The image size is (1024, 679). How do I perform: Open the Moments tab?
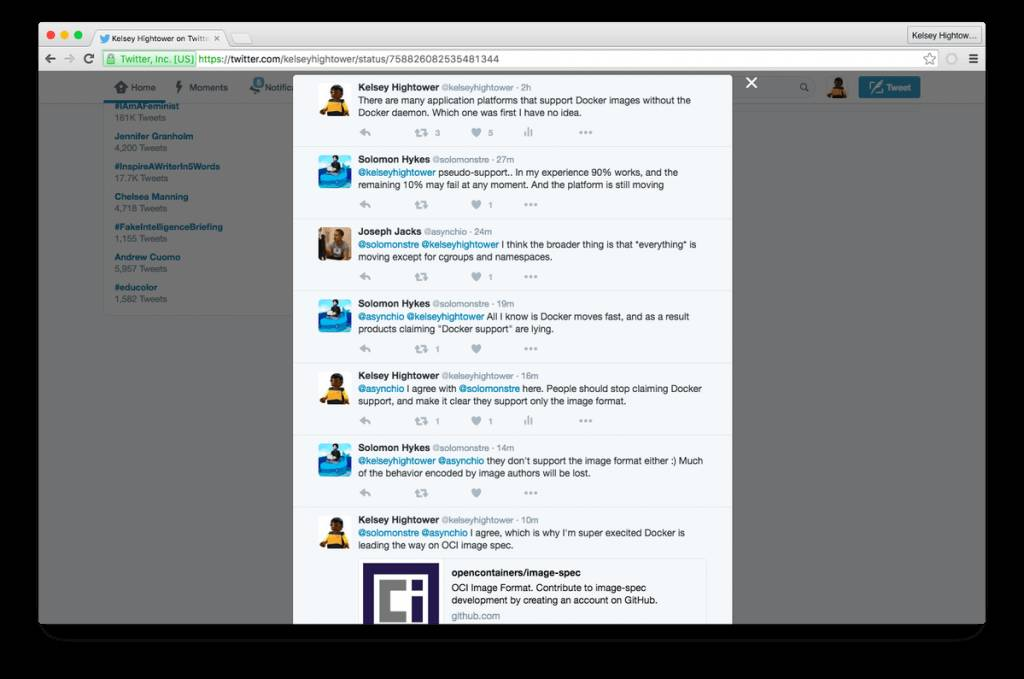[201, 87]
